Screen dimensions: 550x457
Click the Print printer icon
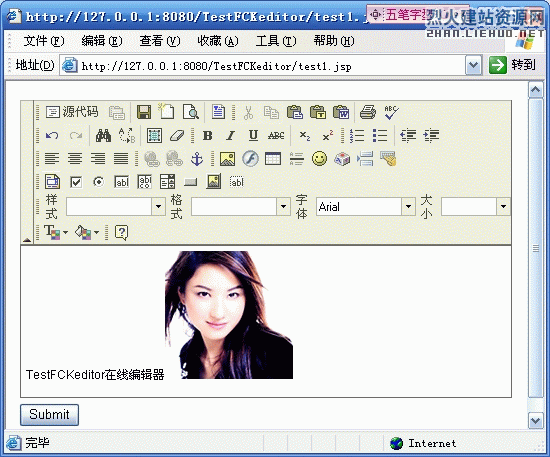click(x=368, y=112)
